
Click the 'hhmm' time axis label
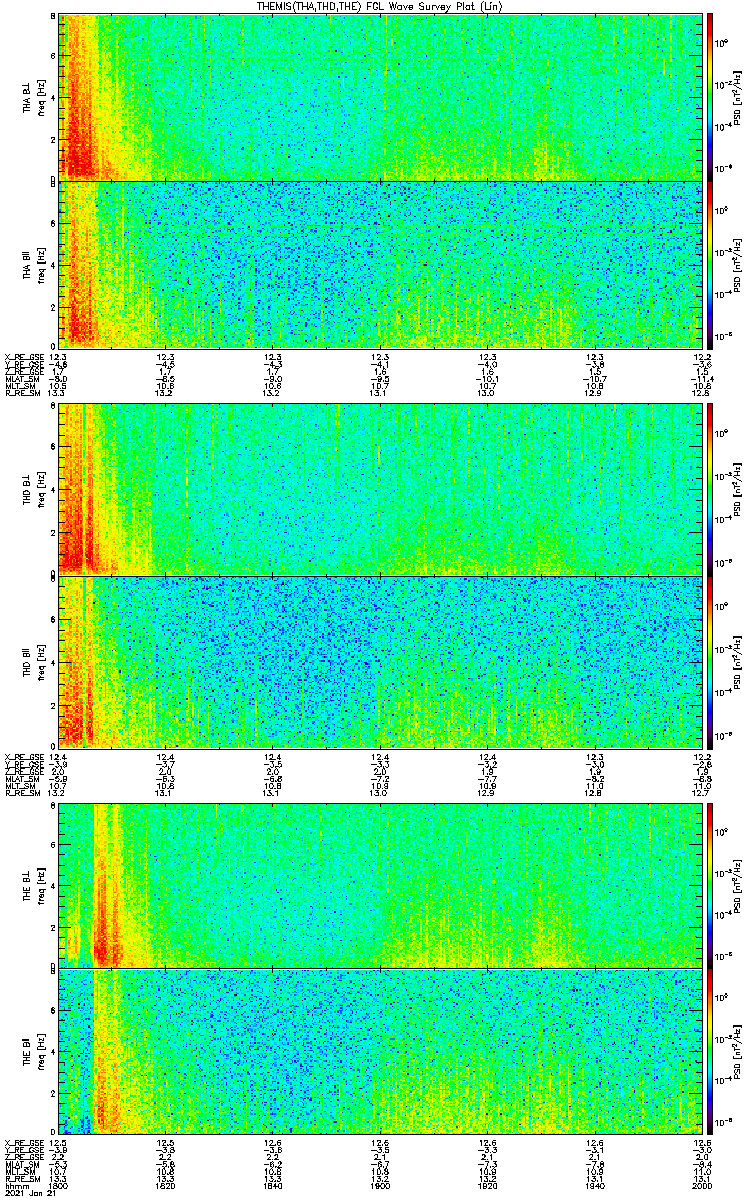pyautogui.click(x=16, y=1187)
